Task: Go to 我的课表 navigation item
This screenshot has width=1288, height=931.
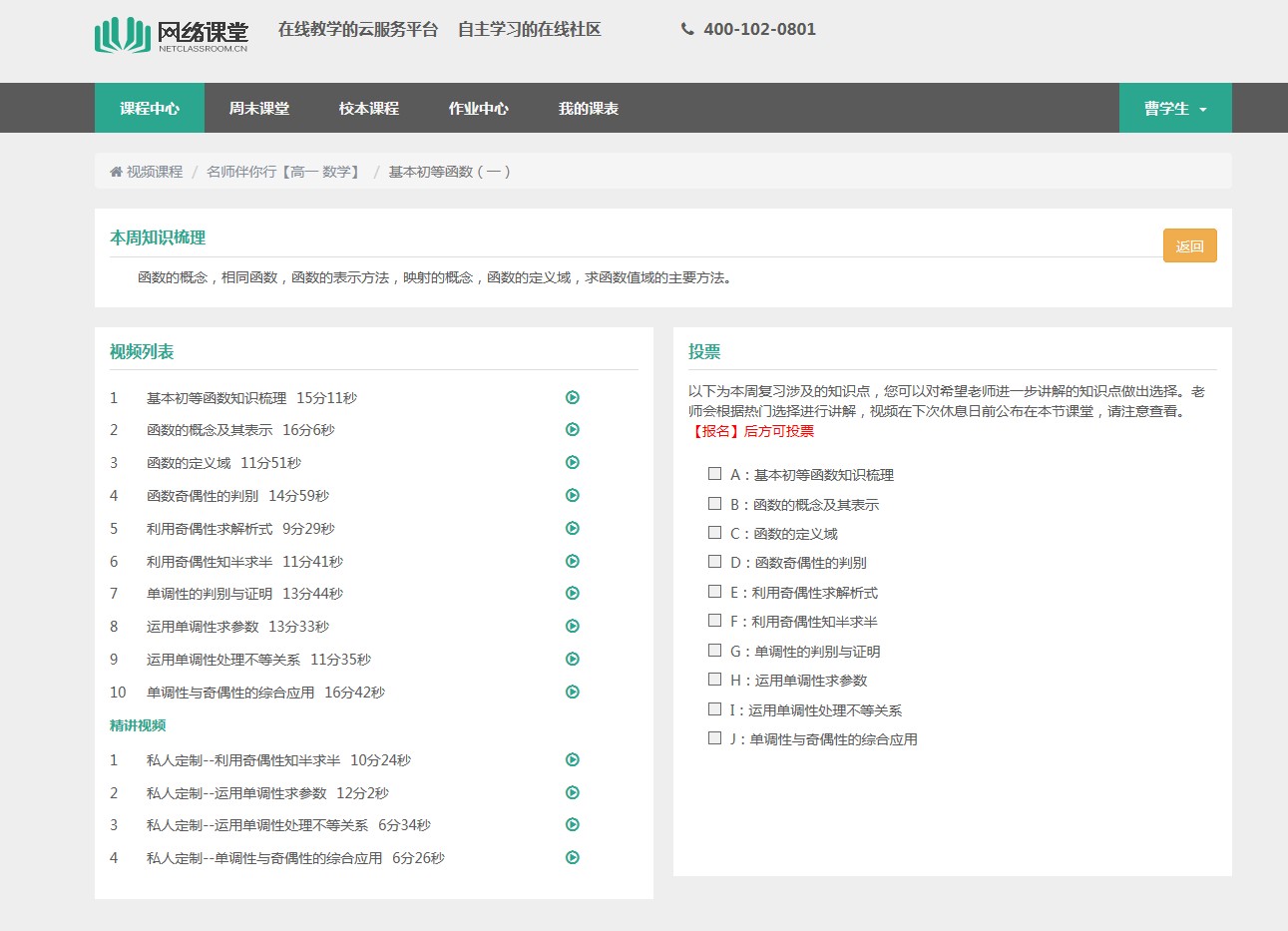Action: (x=589, y=108)
